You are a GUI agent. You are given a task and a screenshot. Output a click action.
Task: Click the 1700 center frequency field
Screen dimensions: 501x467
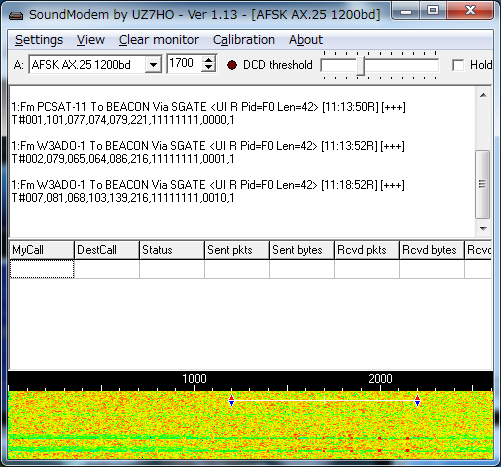184,63
